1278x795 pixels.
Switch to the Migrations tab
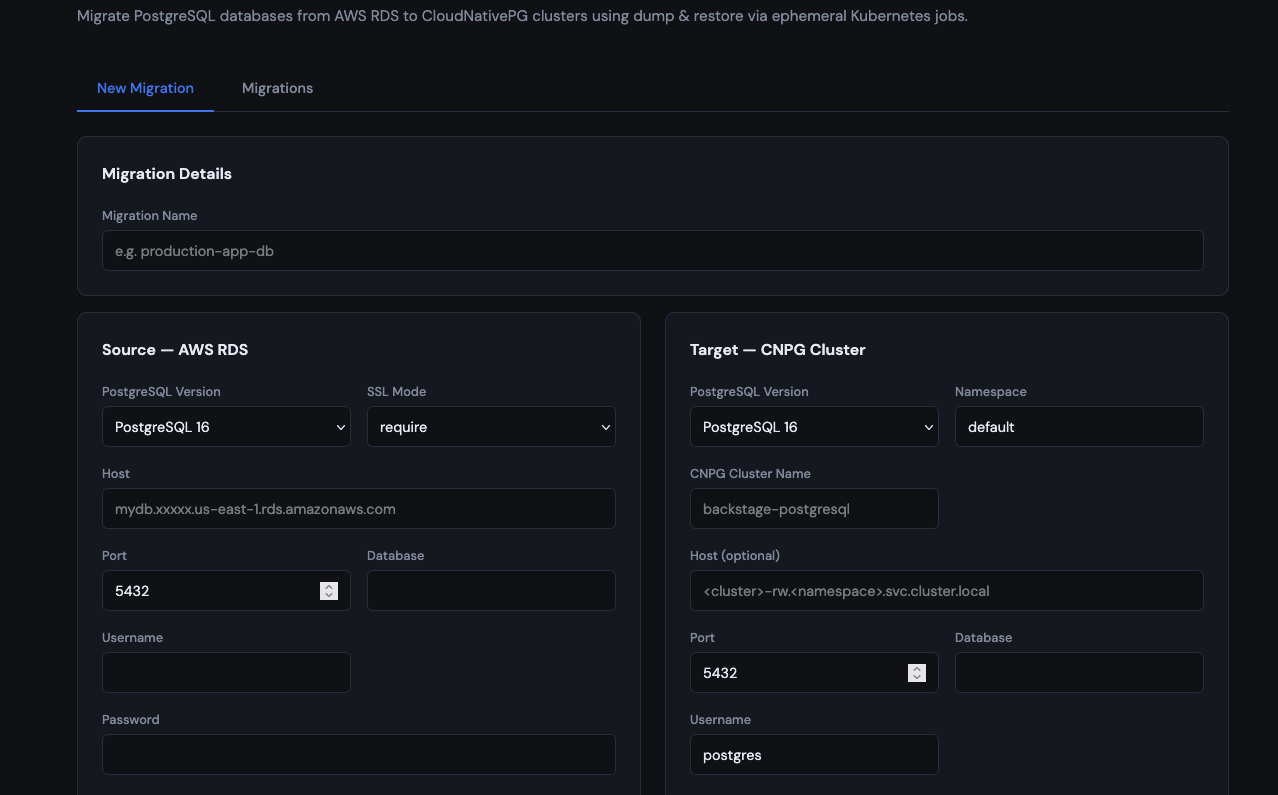[277, 88]
